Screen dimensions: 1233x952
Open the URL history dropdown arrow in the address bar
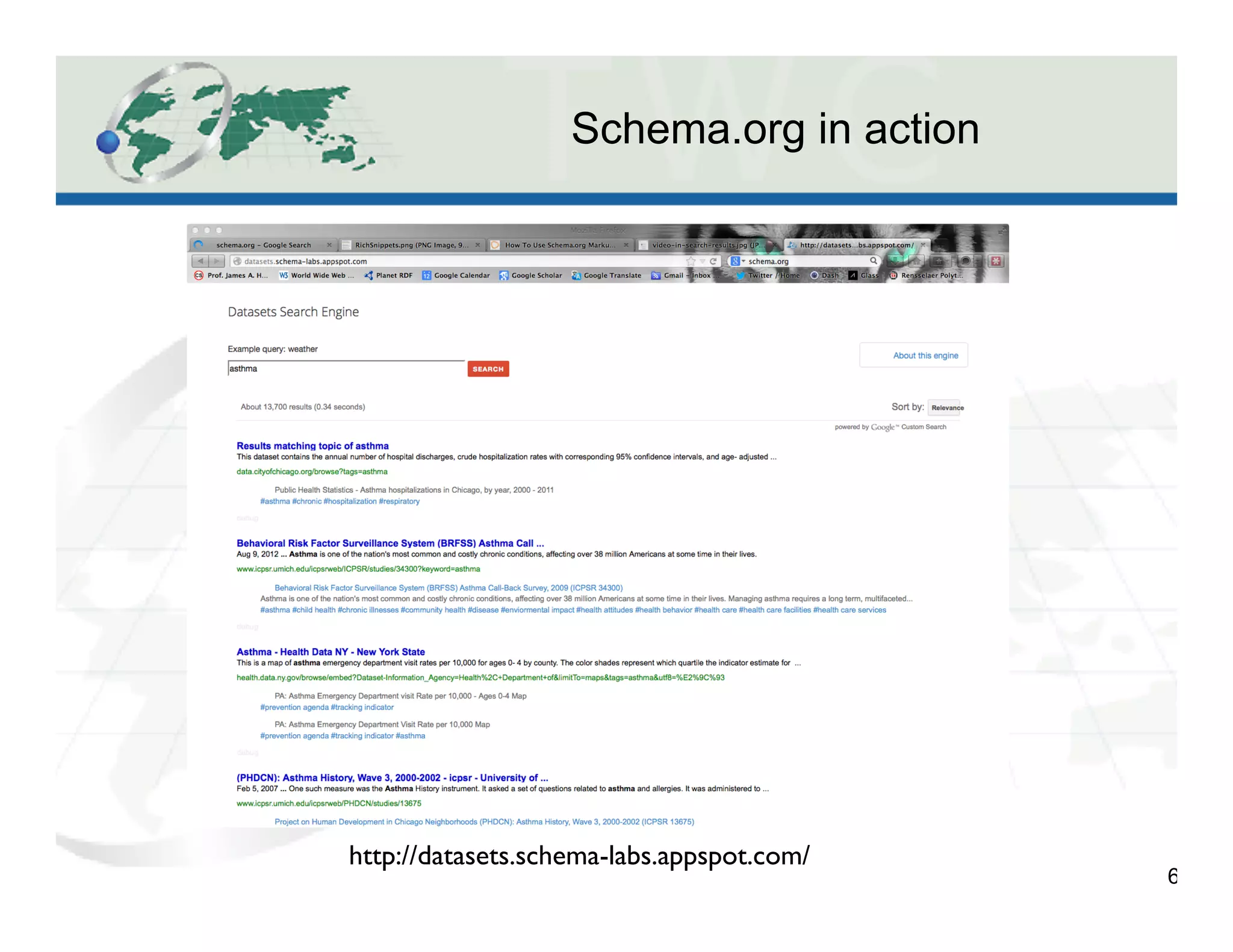coord(702,261)
